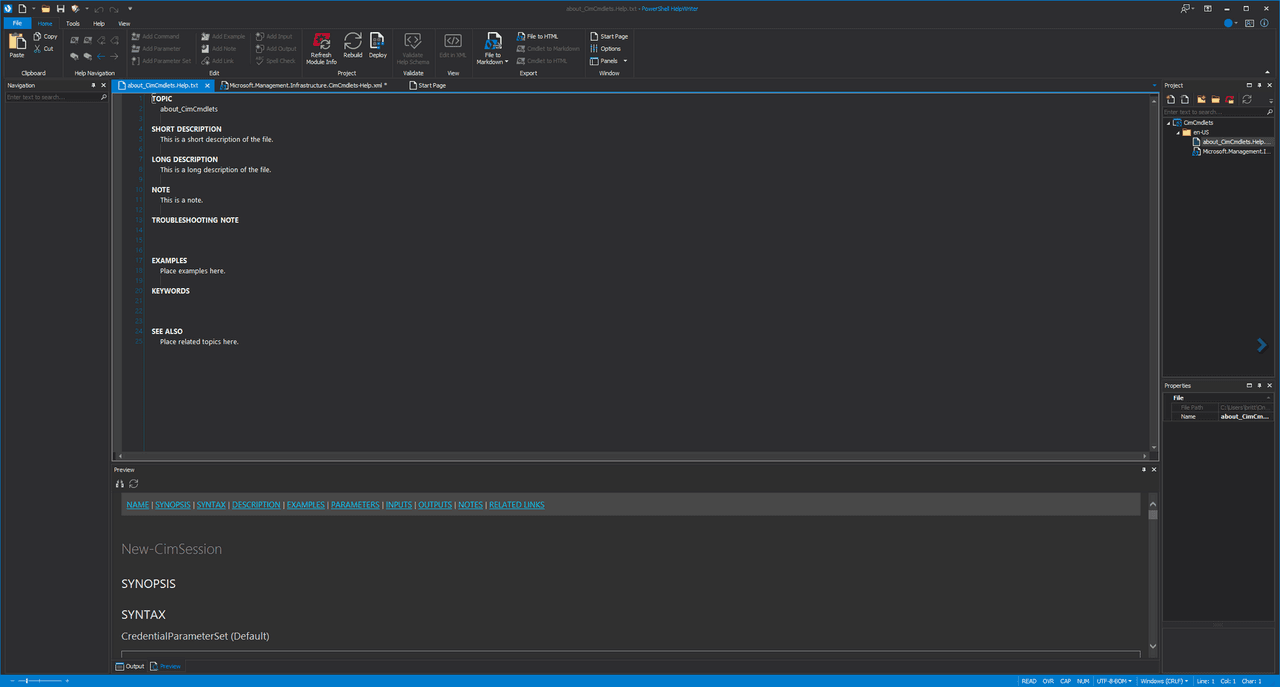
Task: Click the Cut button in the ribbon
Action: (44, 48)
